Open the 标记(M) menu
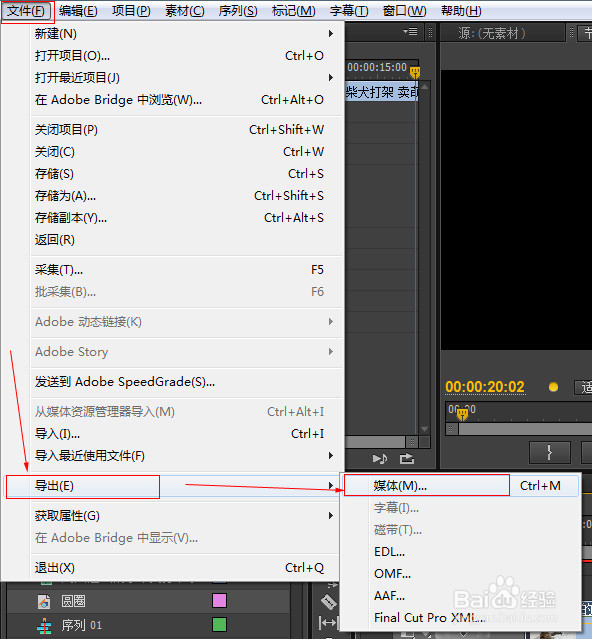The image size is (592, 639). (293, 11)
